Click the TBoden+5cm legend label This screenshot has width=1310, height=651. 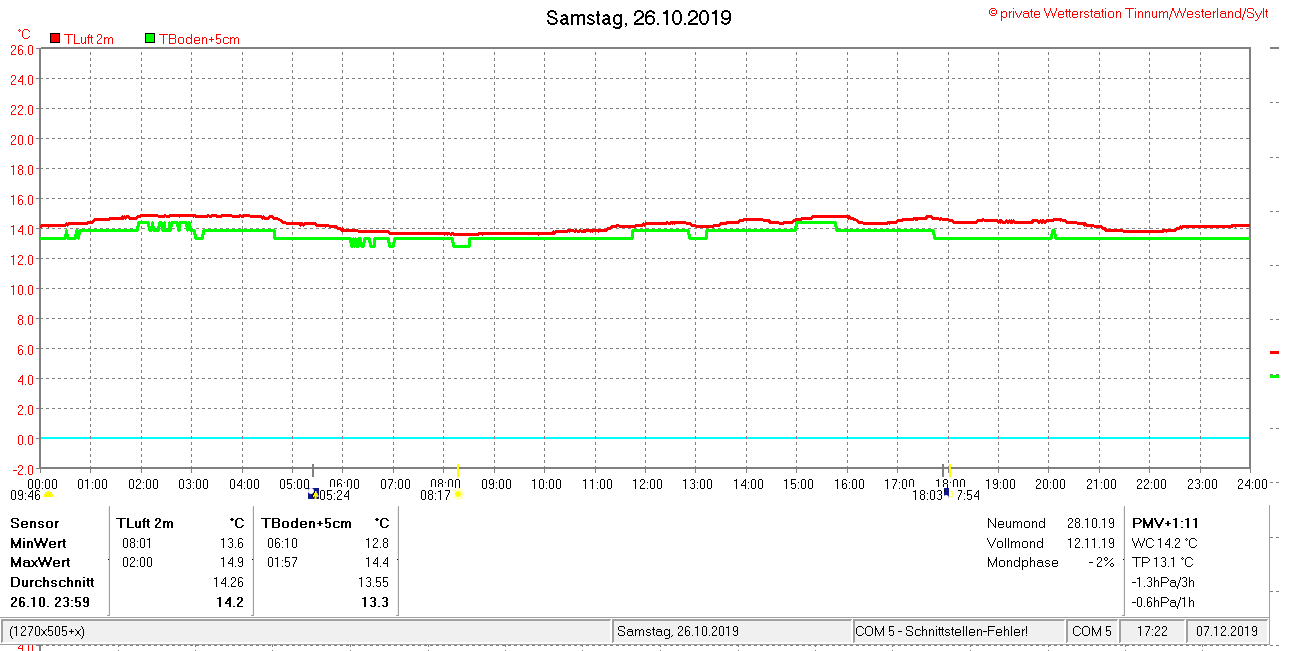199,39
